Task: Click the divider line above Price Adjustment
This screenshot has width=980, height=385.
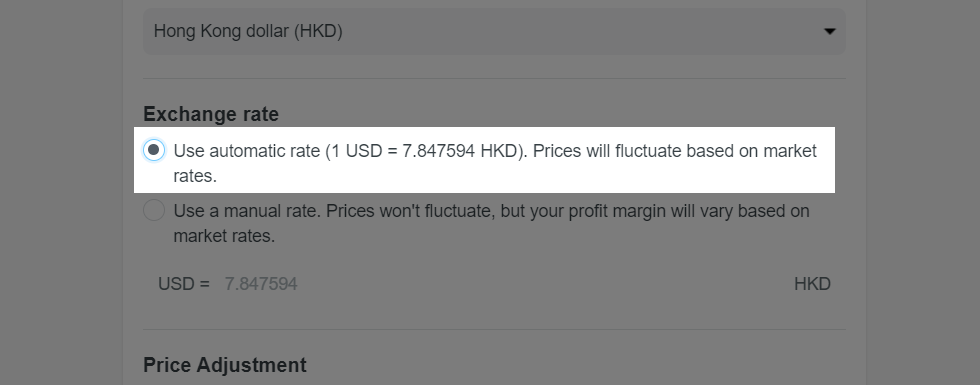Action: click(x=494, y=329)
